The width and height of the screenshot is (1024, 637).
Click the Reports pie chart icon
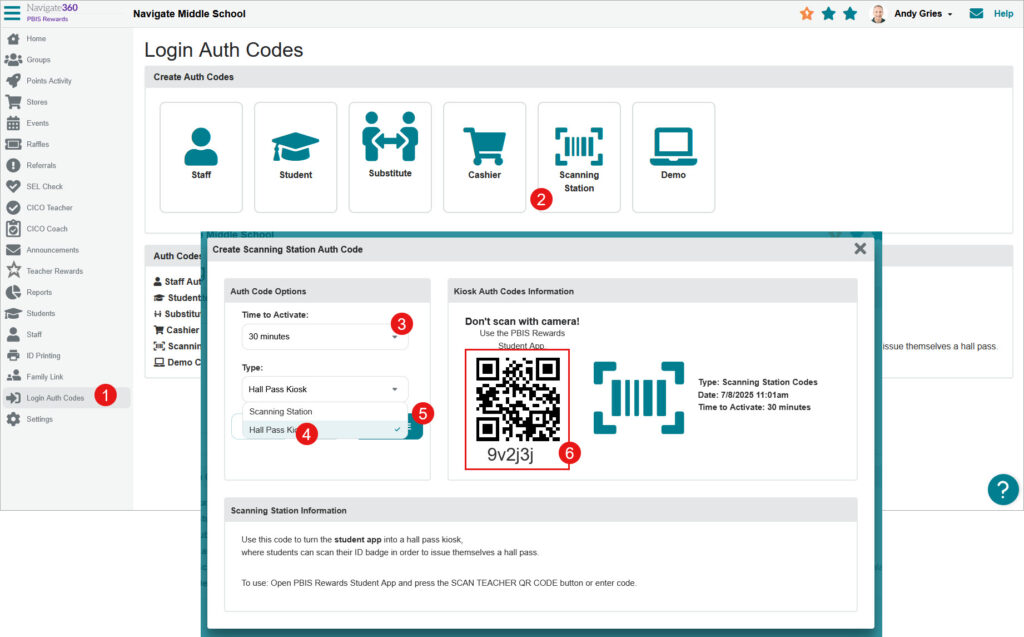pyautogui.click(x=13, y=292)
